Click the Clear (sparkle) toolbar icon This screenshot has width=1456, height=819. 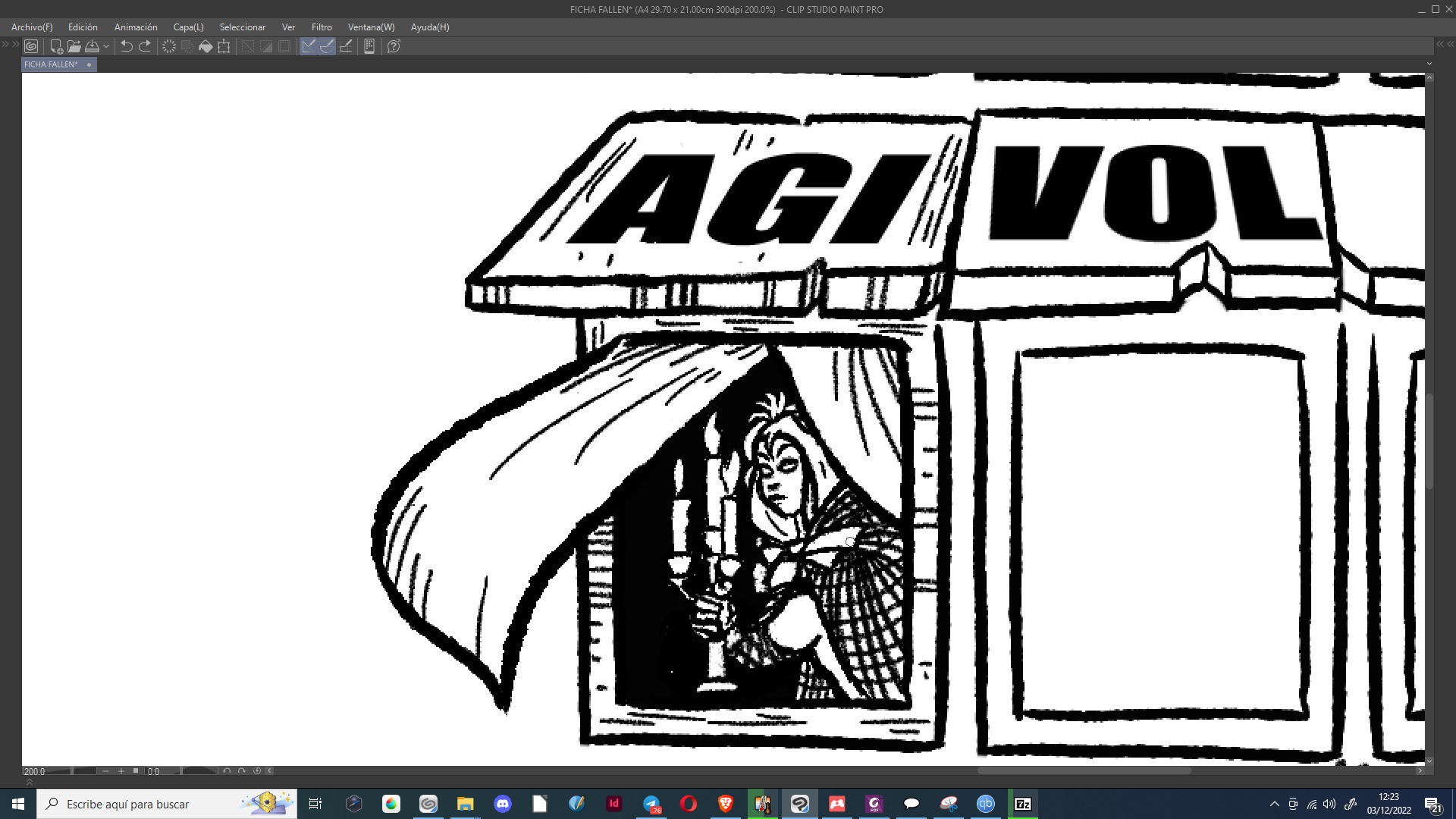[169, 46]
